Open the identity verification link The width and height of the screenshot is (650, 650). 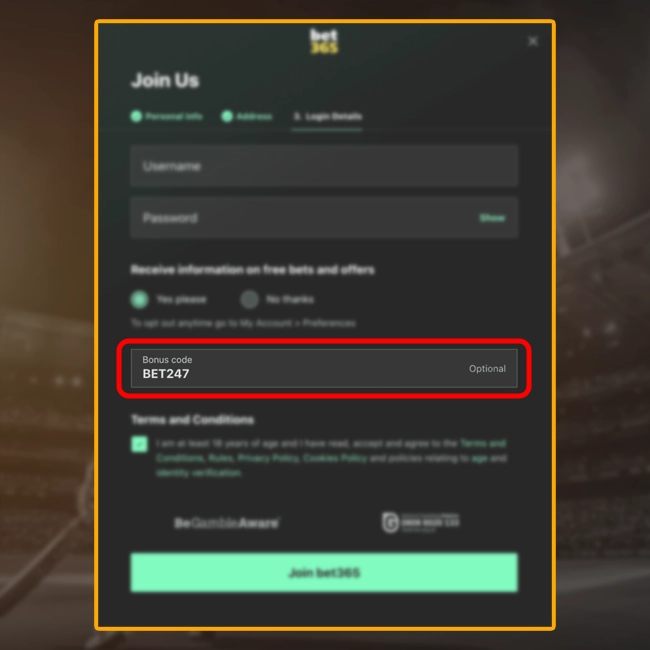tap(199, 473)
